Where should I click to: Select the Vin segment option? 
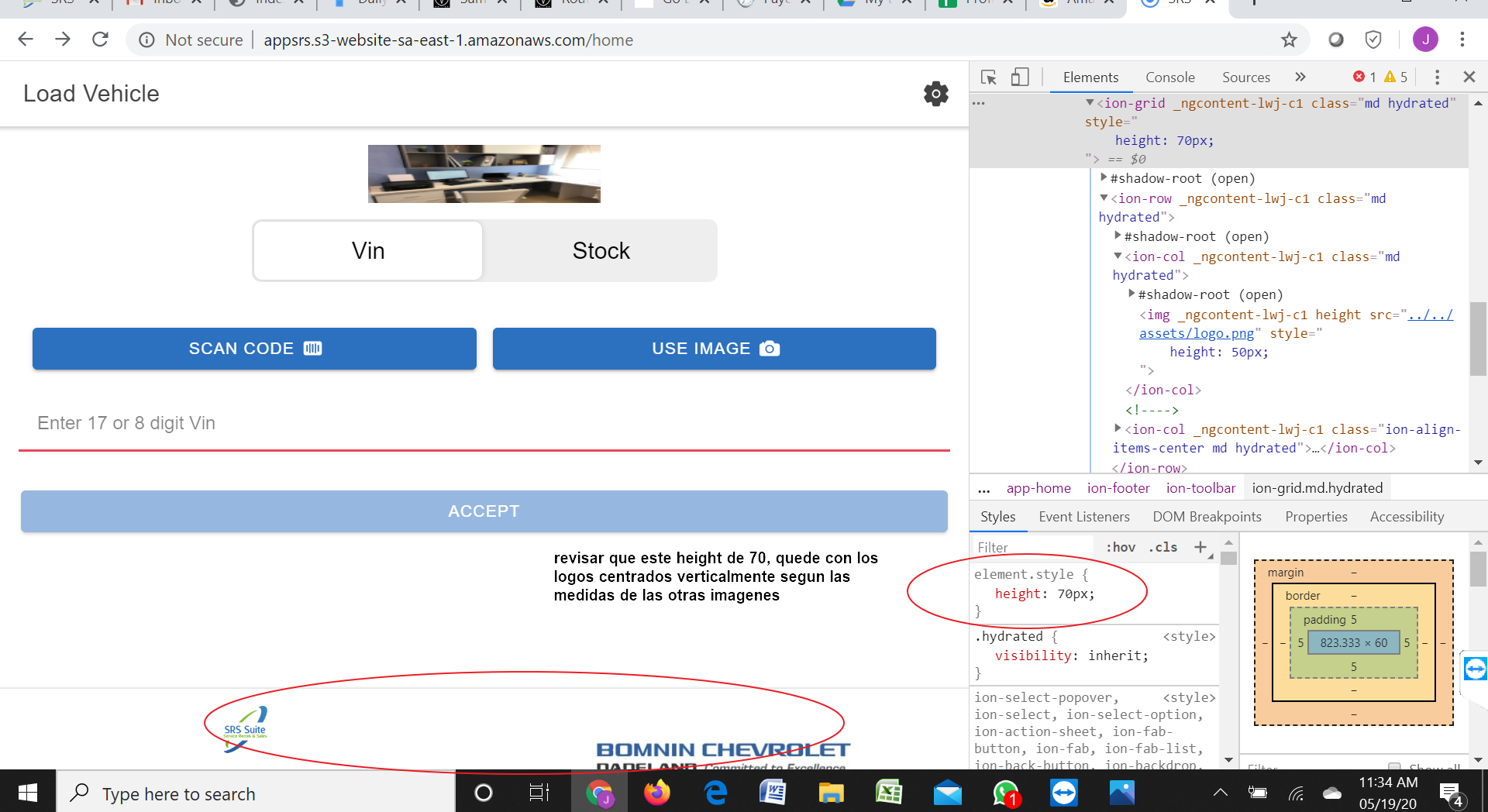(x=368, y=251)
